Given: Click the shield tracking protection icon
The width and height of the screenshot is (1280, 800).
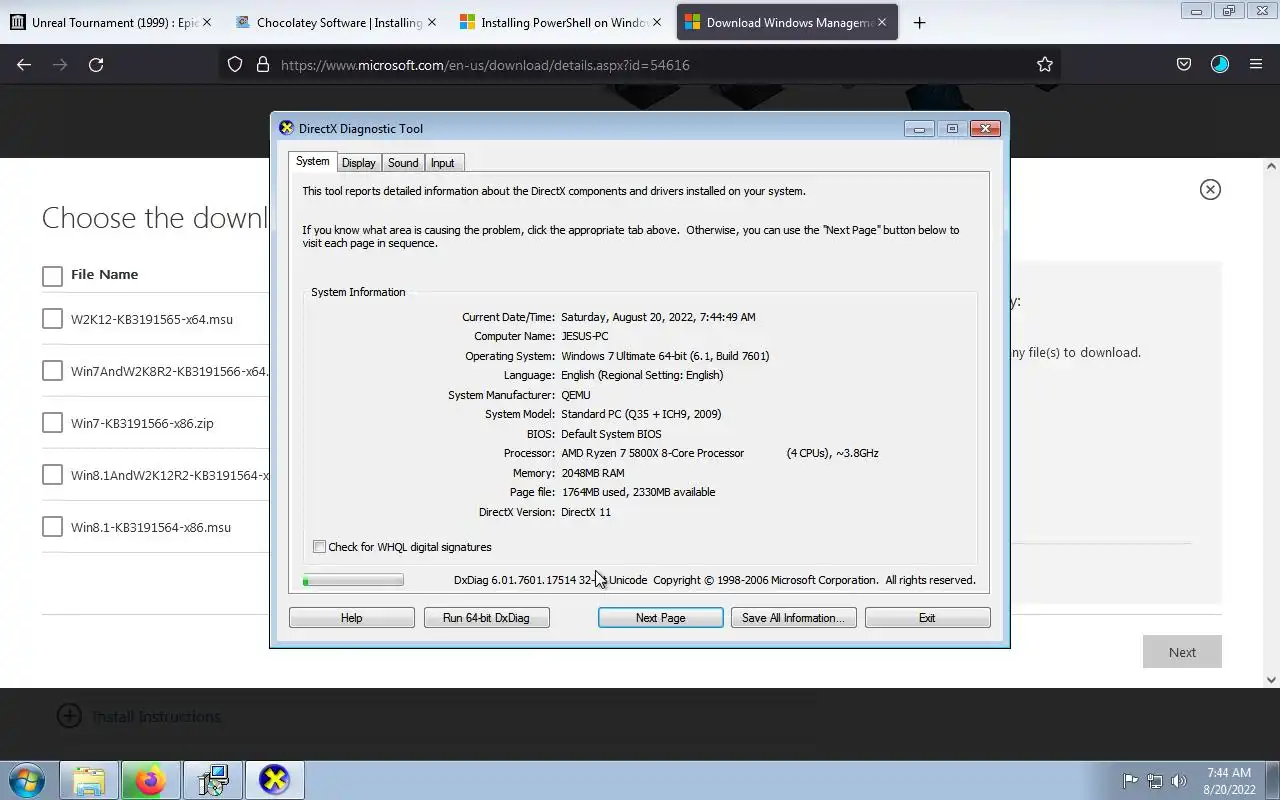Looking at the screenshot, I should 235,64.
